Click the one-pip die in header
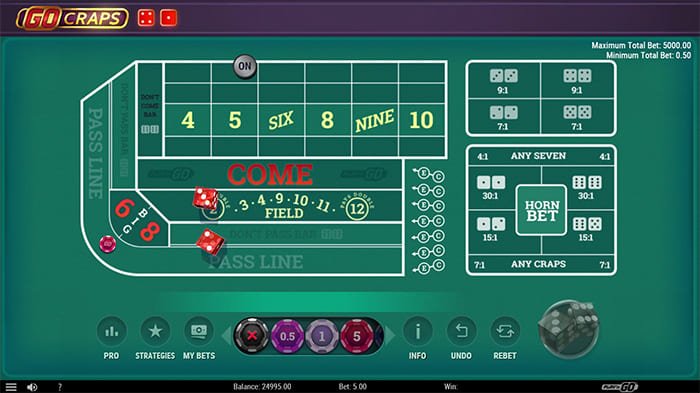 click(168, 18)
